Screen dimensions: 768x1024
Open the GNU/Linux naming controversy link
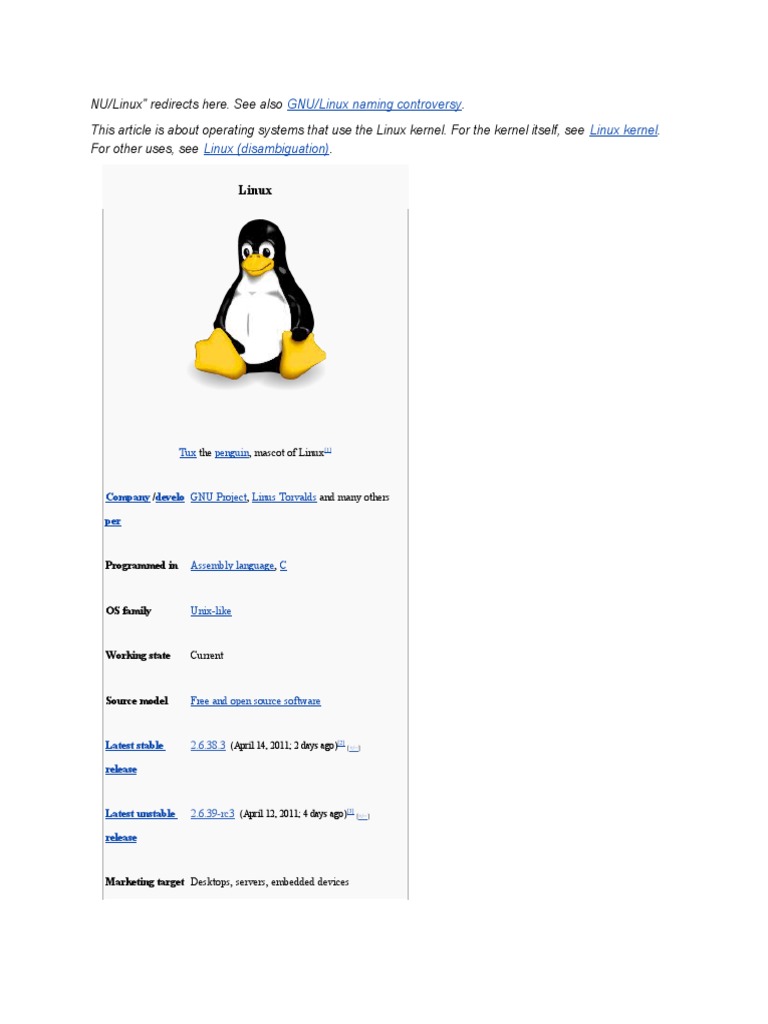[x=374, y=104]
